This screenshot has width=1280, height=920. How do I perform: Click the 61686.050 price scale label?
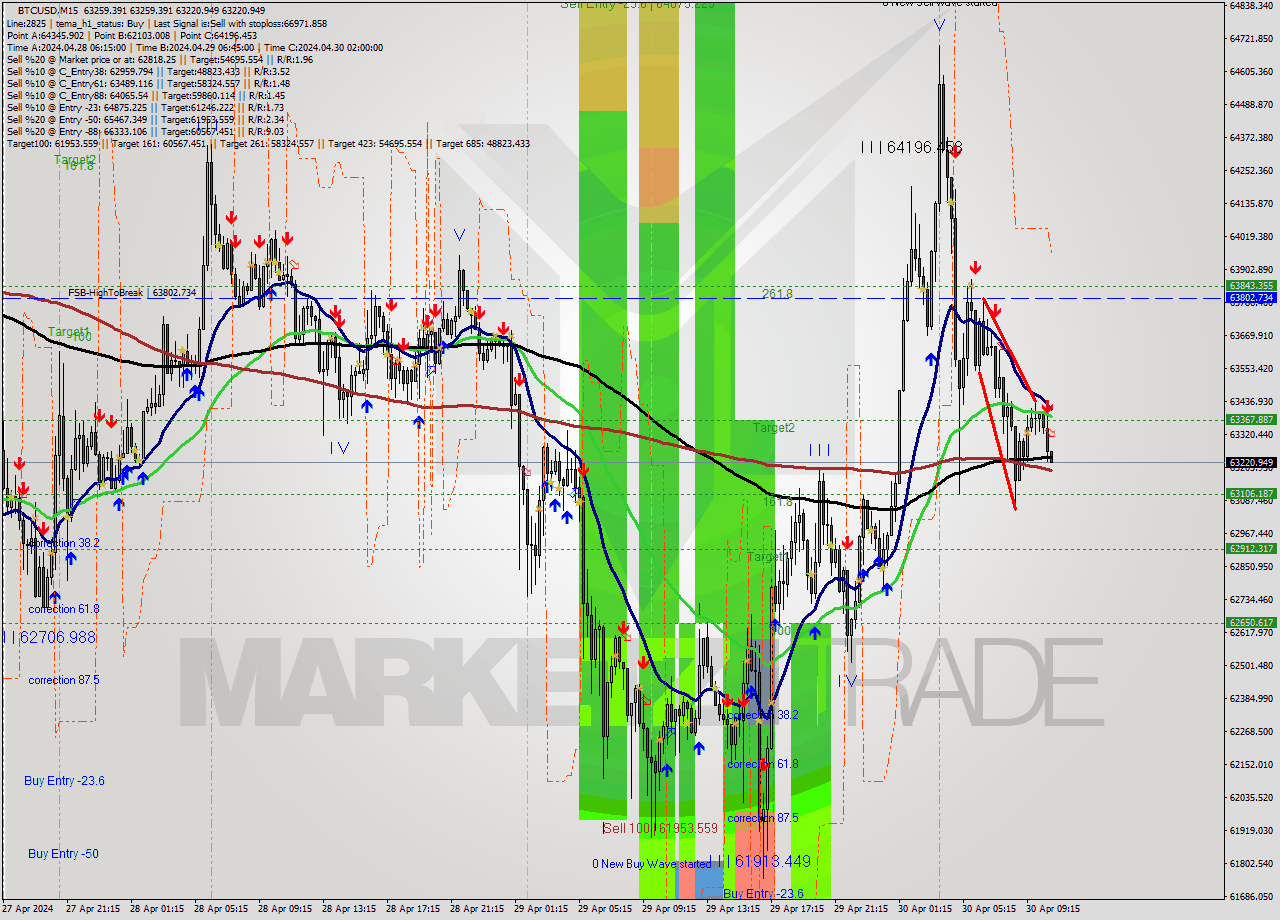pyautogui.click(x=1251, y=896)
